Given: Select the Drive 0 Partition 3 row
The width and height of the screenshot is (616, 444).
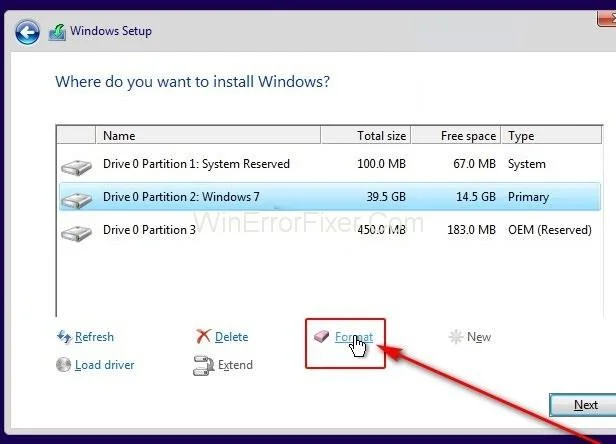Looking at the screenshot, I should pyautogui.click(x=330, y=230).
